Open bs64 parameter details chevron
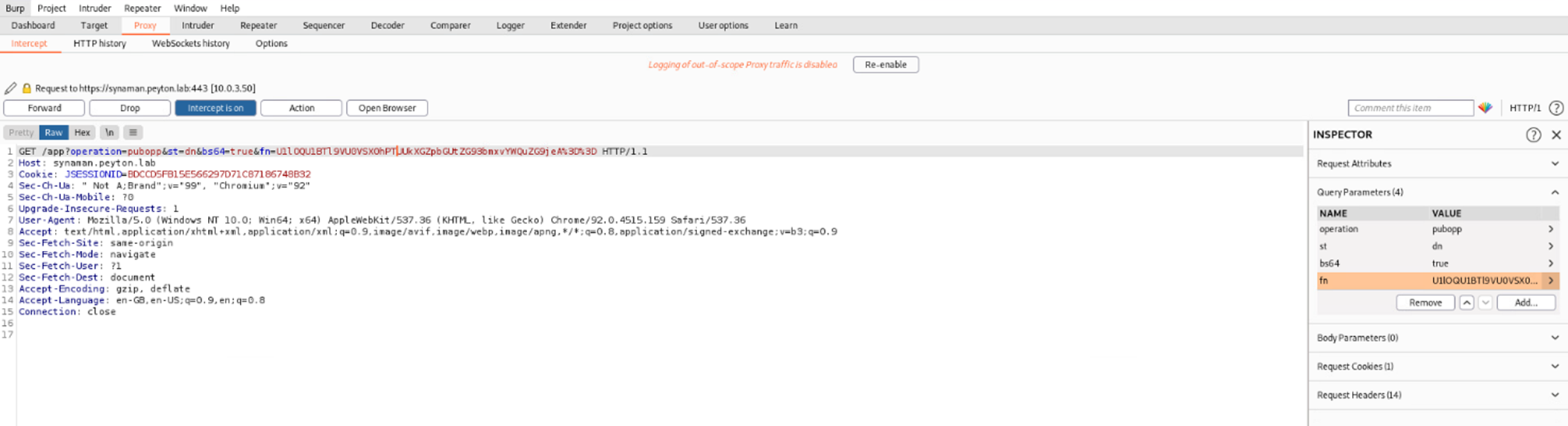 (1551, 263)
